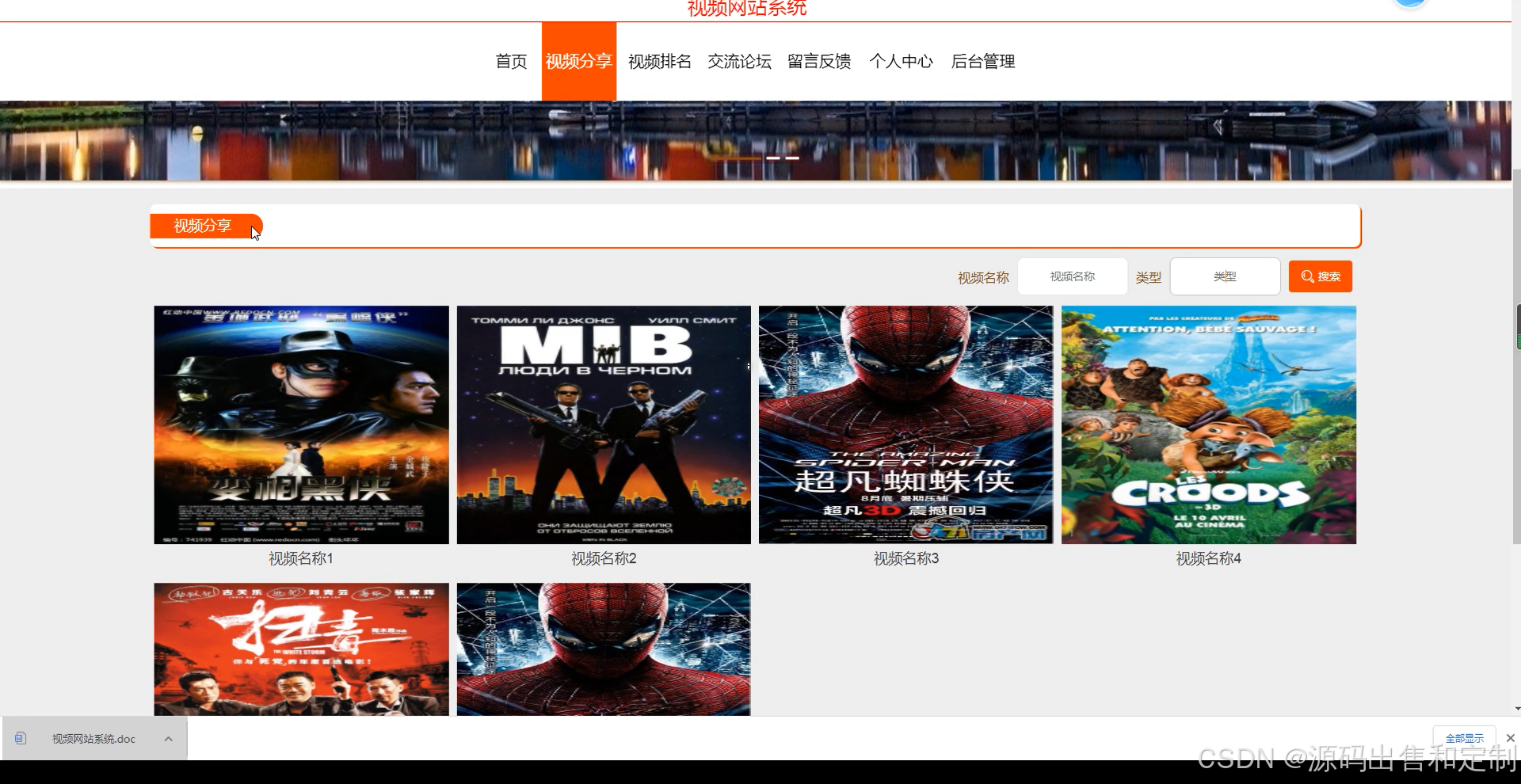
Task: Open the MIB movie poster thumbnail
Action: coord(604,424)
